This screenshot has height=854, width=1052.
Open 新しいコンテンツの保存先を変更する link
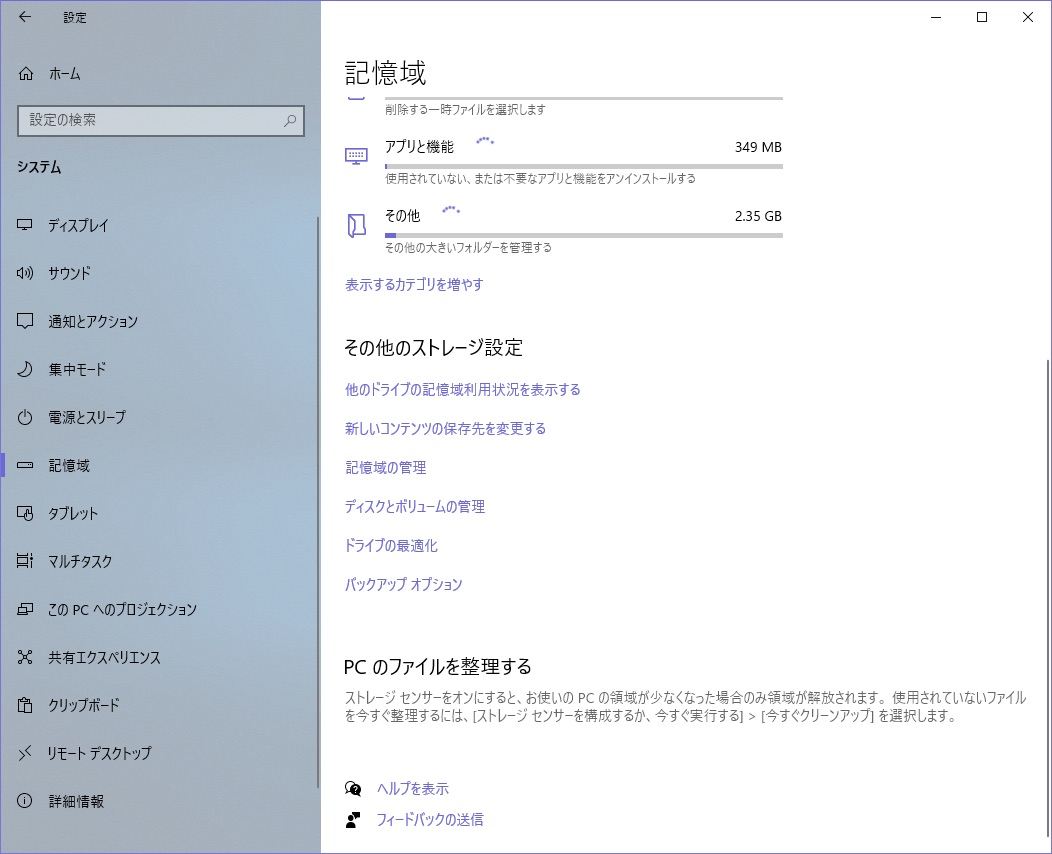pyautogui.click(x=445, y=429)
